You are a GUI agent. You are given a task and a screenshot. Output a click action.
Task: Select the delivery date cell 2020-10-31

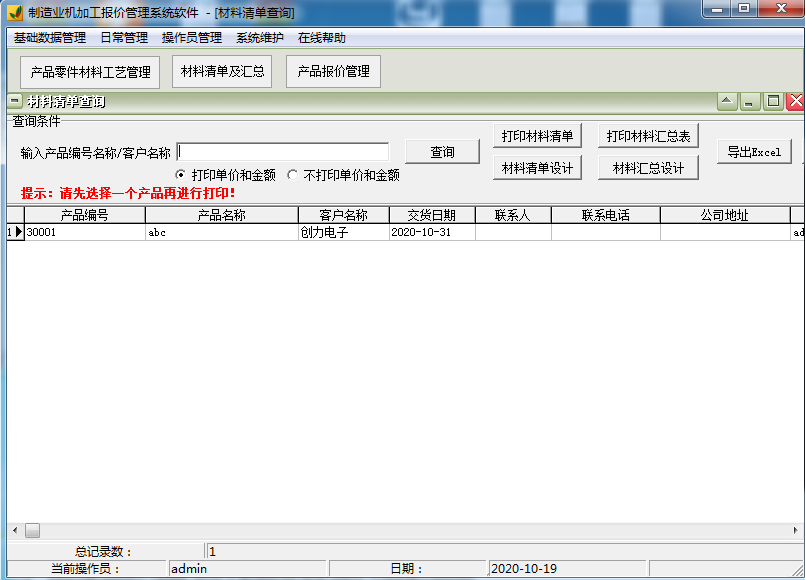[432, 232]
